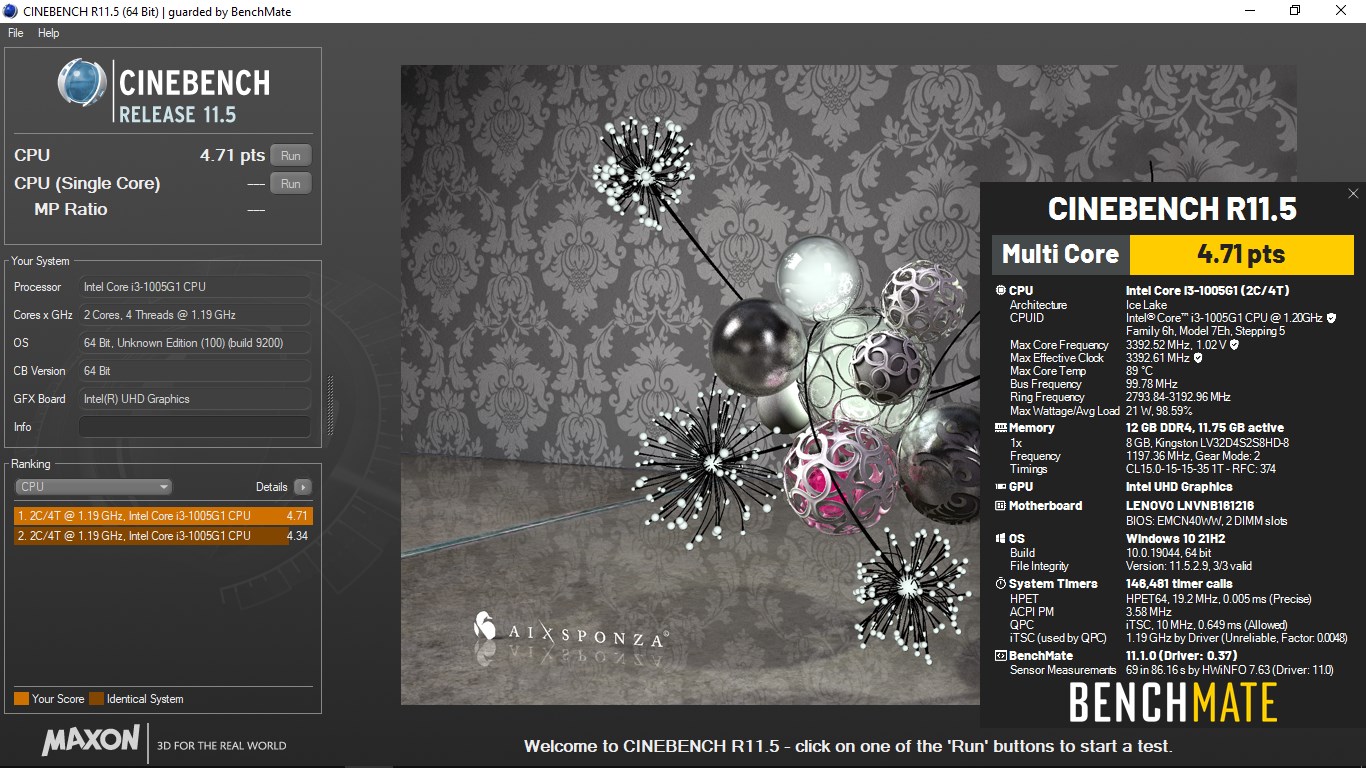Select the 4.71 ranking entry

(x=163, y=516)
